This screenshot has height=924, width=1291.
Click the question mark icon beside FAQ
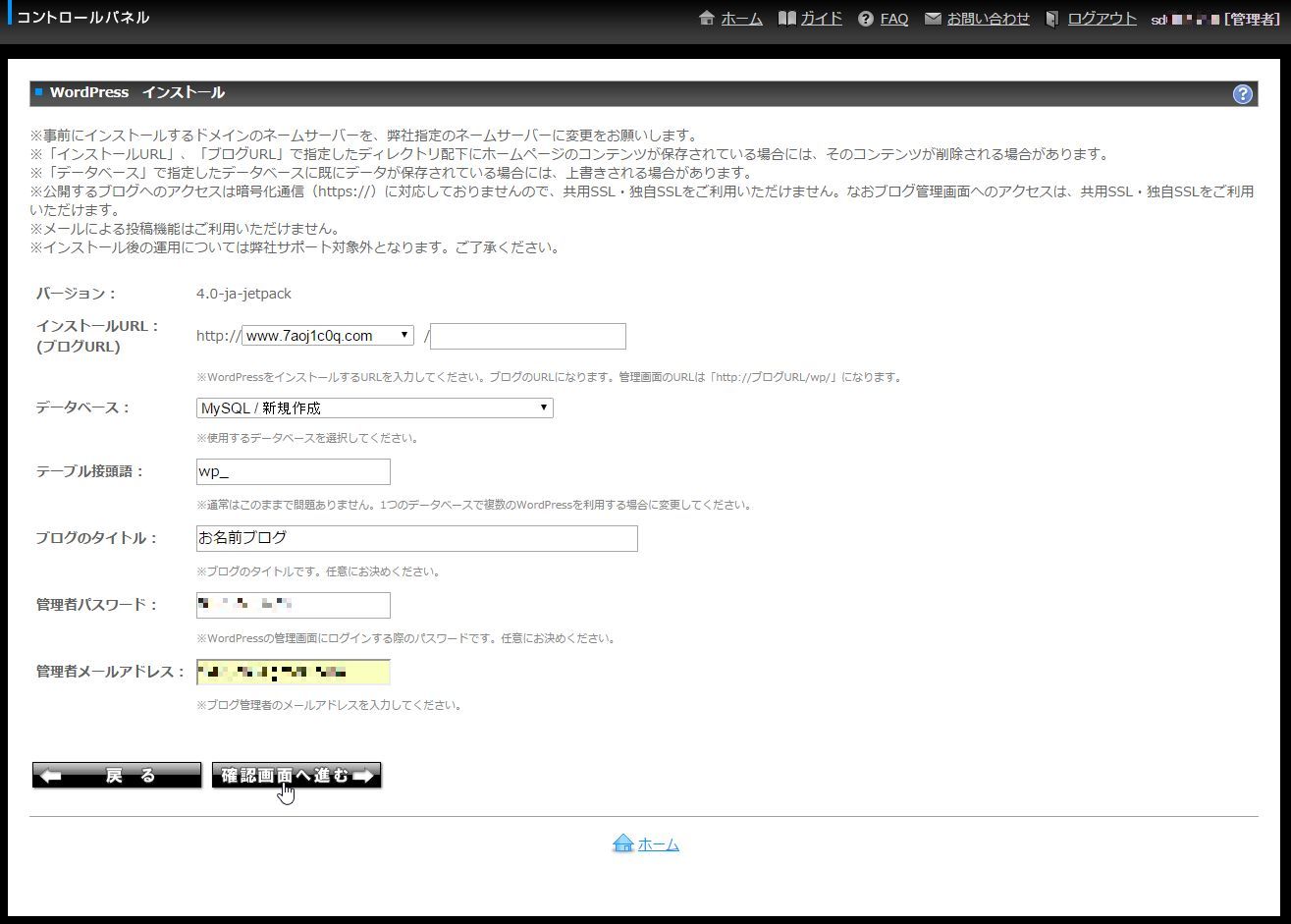coord(865,19)
